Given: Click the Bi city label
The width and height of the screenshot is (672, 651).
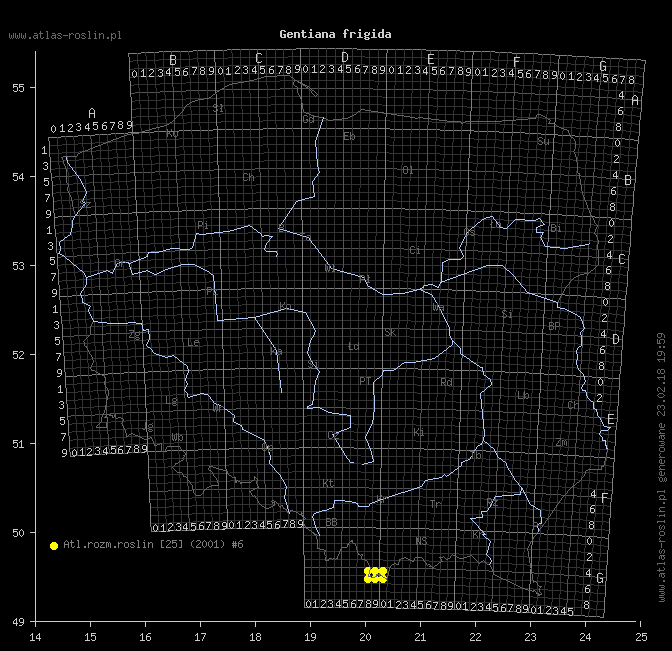Looking at the screenshot, I should point(556,228).
